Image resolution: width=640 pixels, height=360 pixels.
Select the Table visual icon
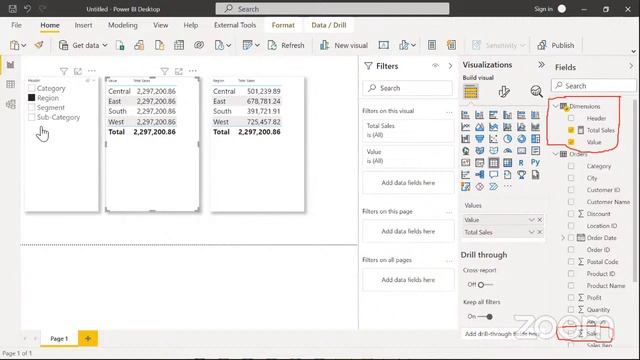[x=493, y=163]
